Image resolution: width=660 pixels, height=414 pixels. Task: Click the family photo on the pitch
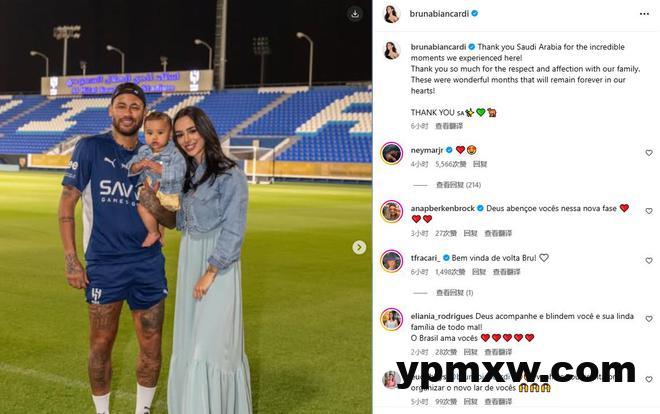tap(186, 207)
